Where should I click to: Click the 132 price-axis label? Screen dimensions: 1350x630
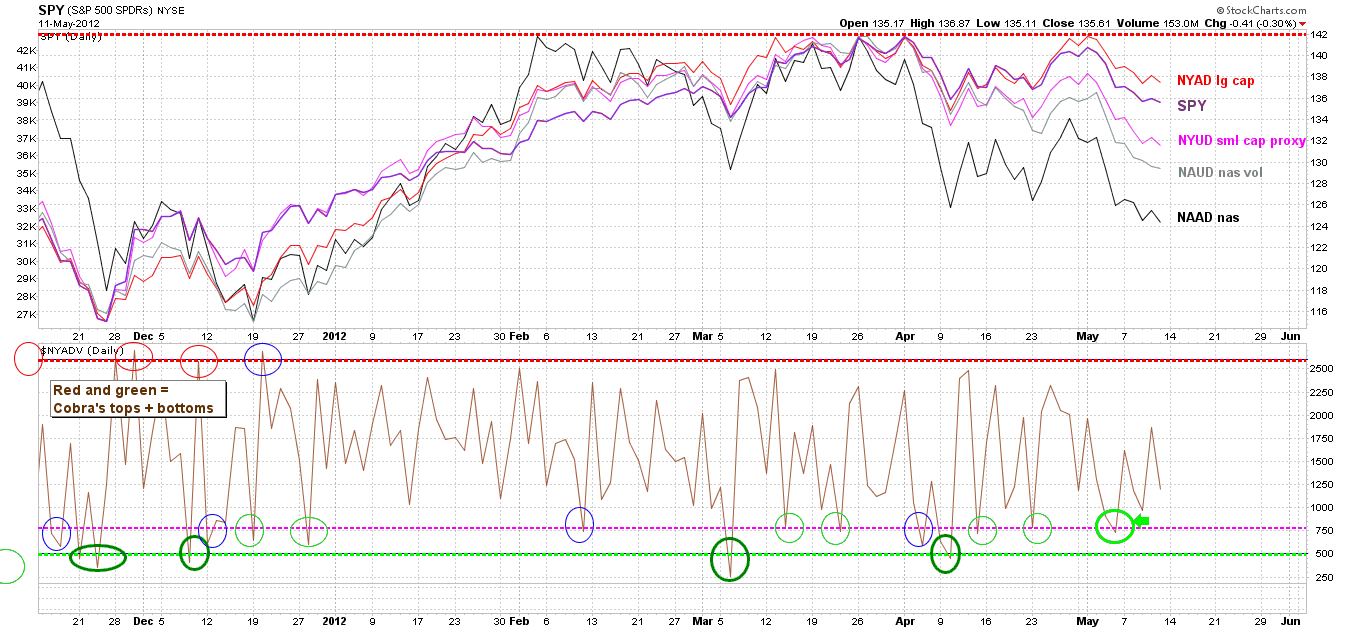tap(1318, 141)
